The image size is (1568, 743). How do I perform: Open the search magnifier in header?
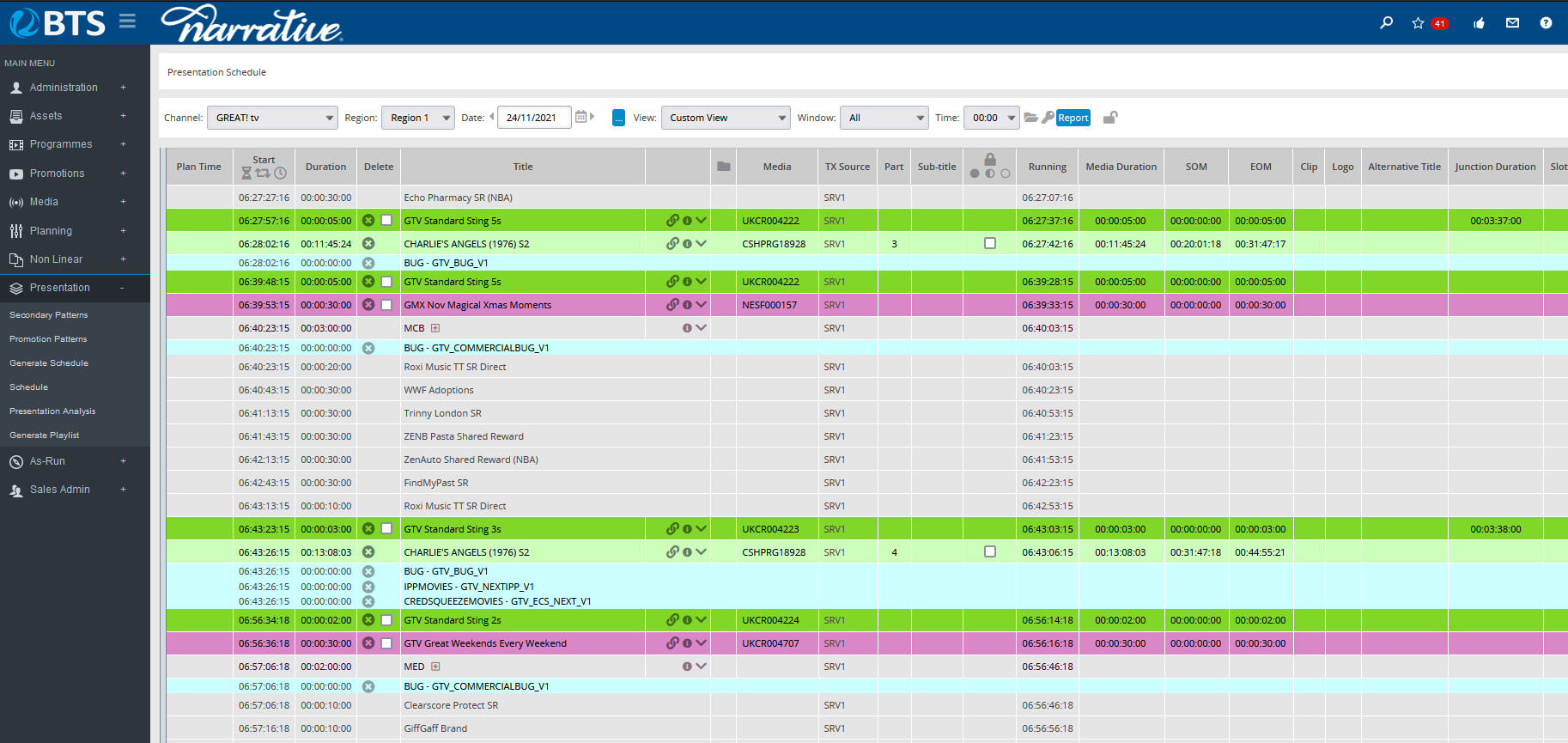[x=1386, y=22]
